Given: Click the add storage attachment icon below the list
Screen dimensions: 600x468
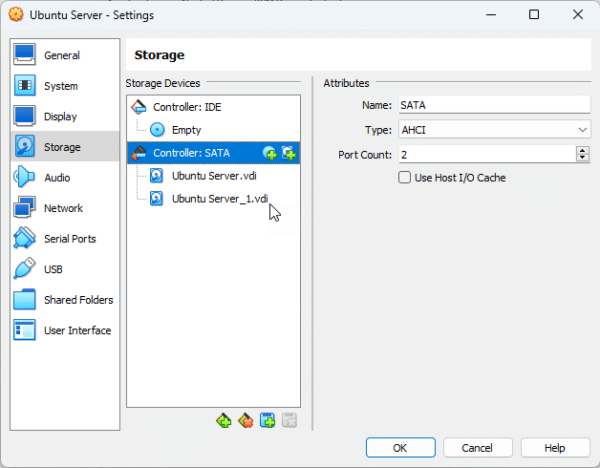Looking at the screenshot, I should coord(267,420).
